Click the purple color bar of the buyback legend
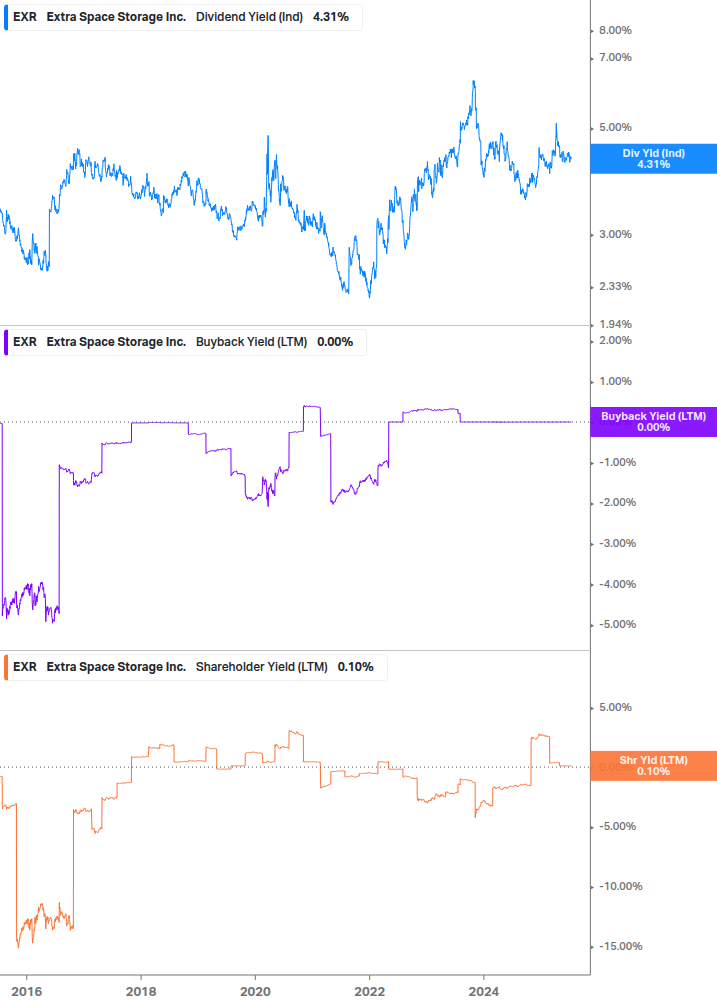This screenshot has height=1005, width=717. point(6,342)
